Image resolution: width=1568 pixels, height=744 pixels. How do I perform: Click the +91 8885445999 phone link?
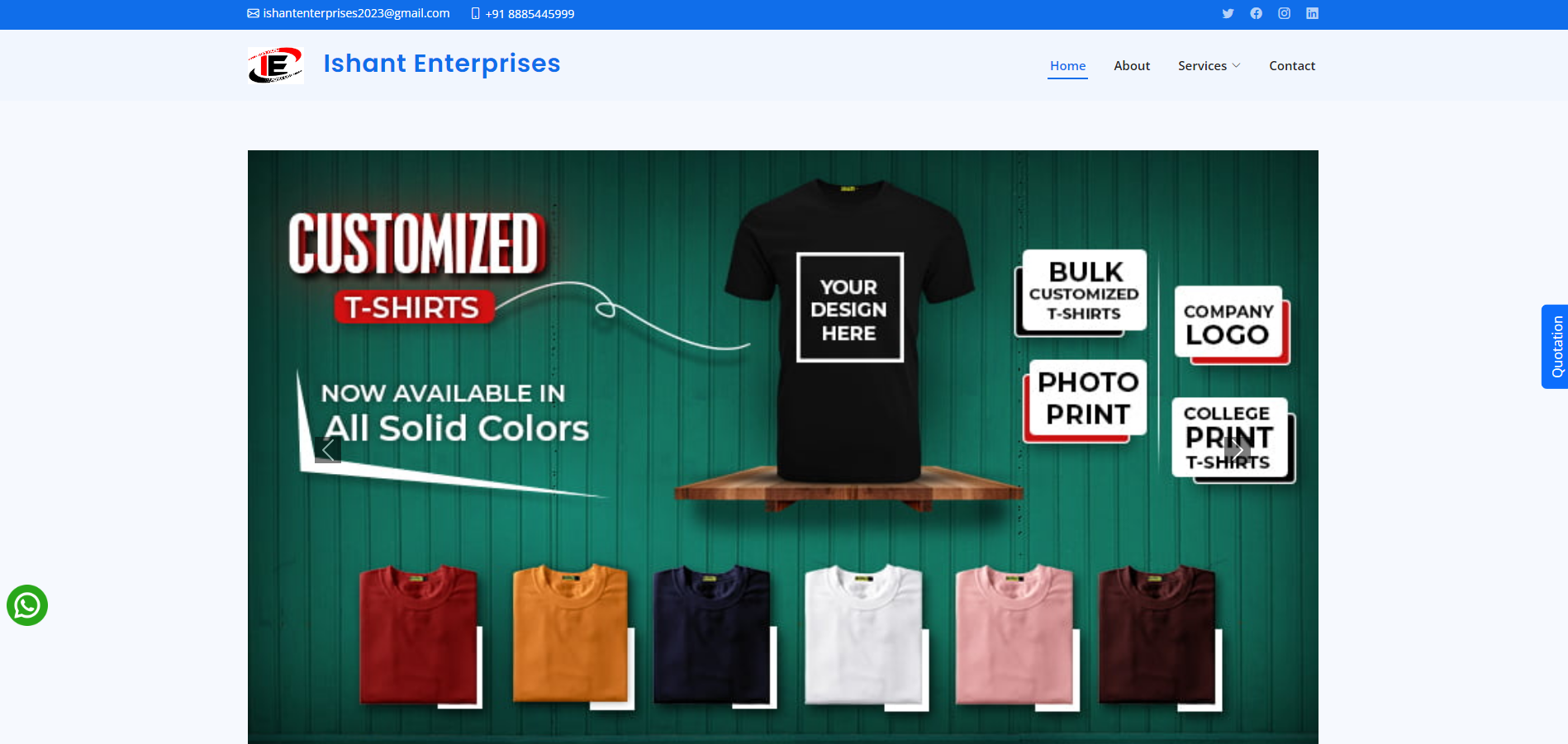point(530,14)
